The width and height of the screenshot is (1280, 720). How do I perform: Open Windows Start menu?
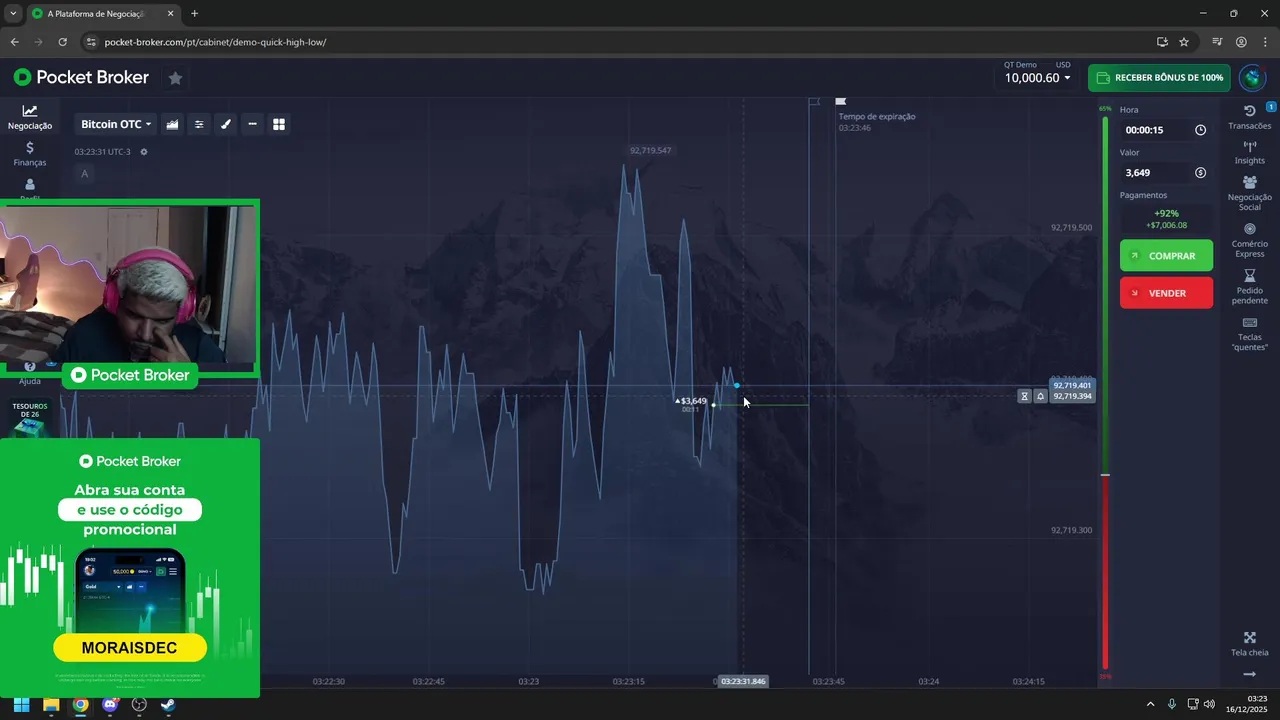21,704
